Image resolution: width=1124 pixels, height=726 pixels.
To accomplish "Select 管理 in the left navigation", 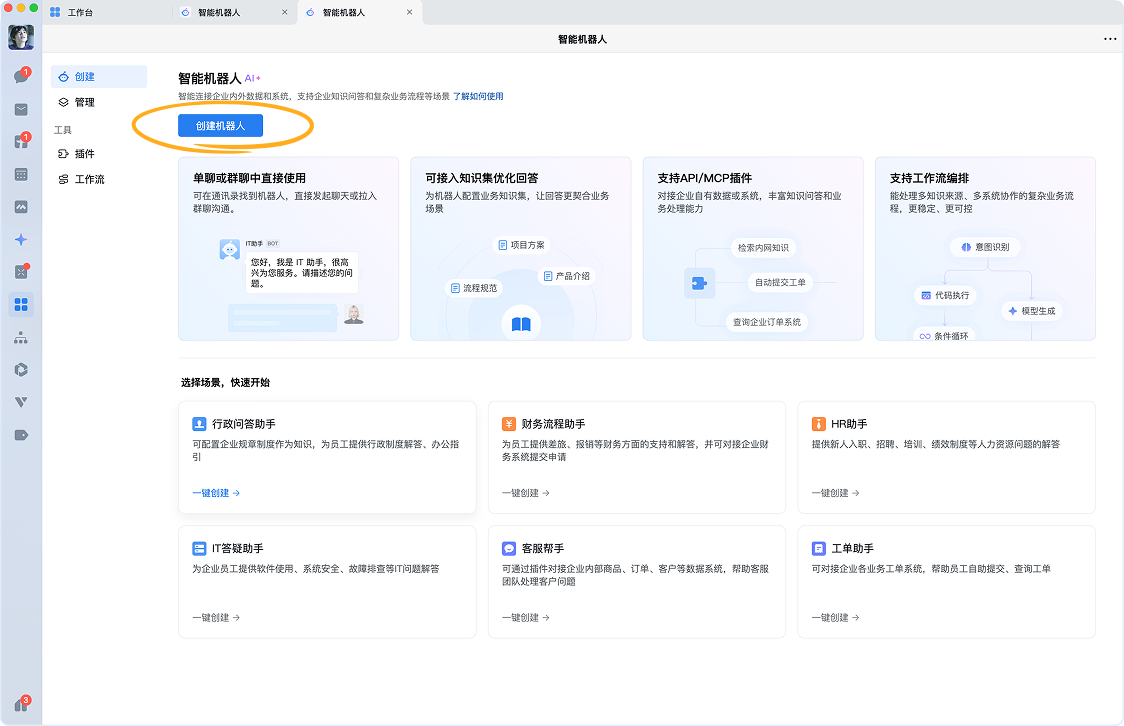I will (85, 102).
